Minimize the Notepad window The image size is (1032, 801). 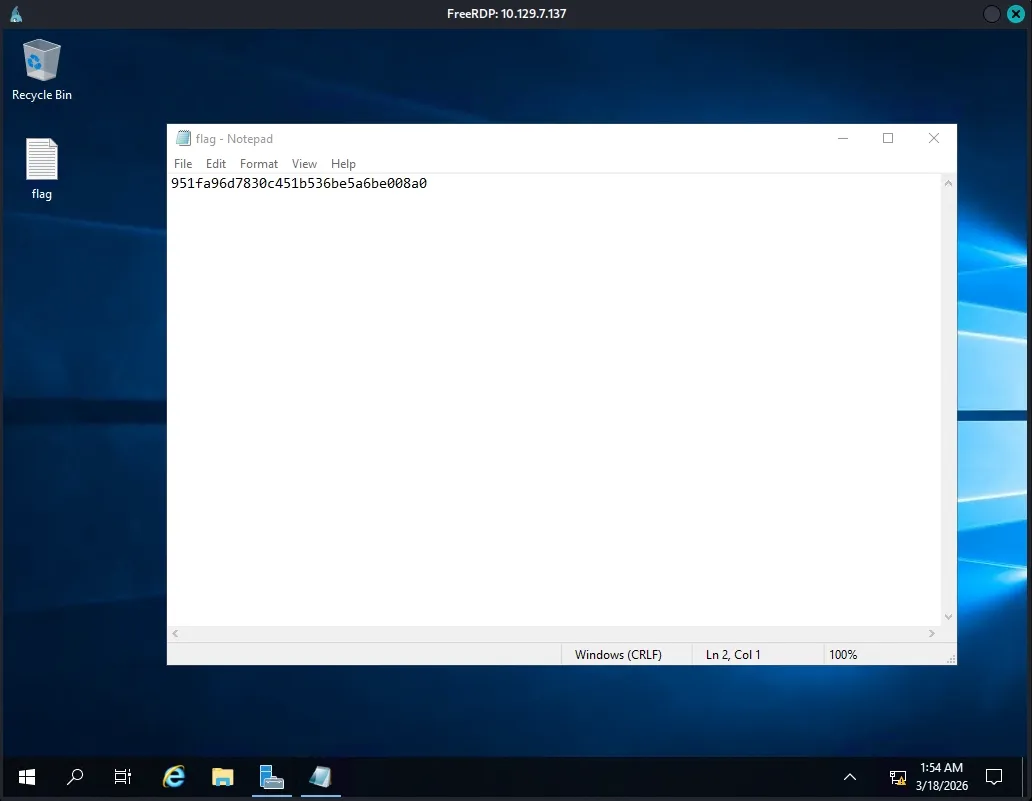pyautogui.click(x=842, y=138)
